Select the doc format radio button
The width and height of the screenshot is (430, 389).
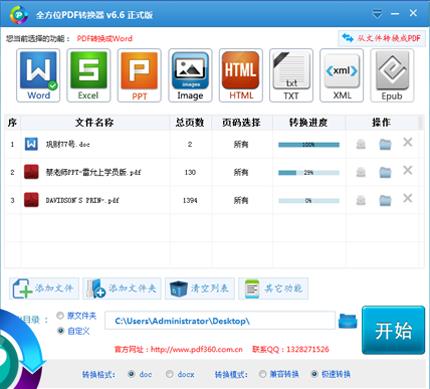[131, 374]
